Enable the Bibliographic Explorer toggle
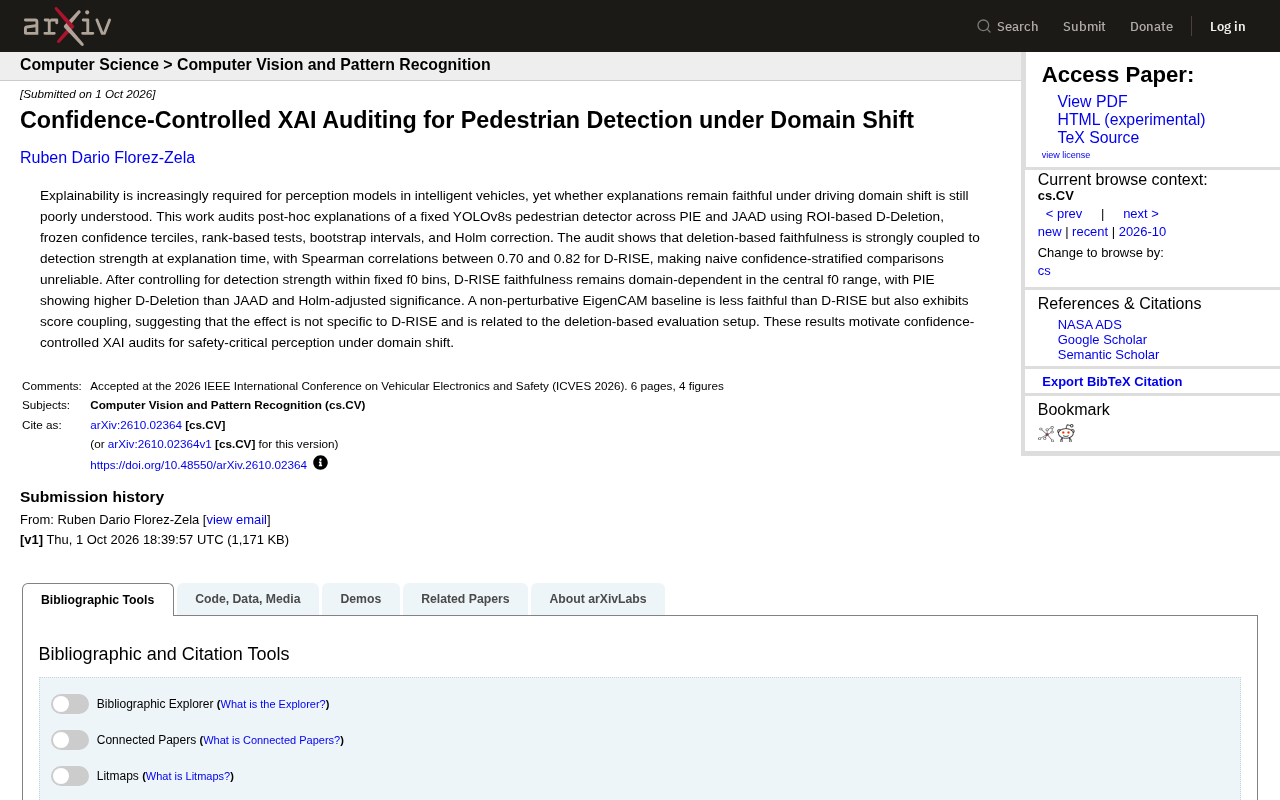Image resolution: width=1280 pixels, height=800 pixels. [x=70, y=704]
